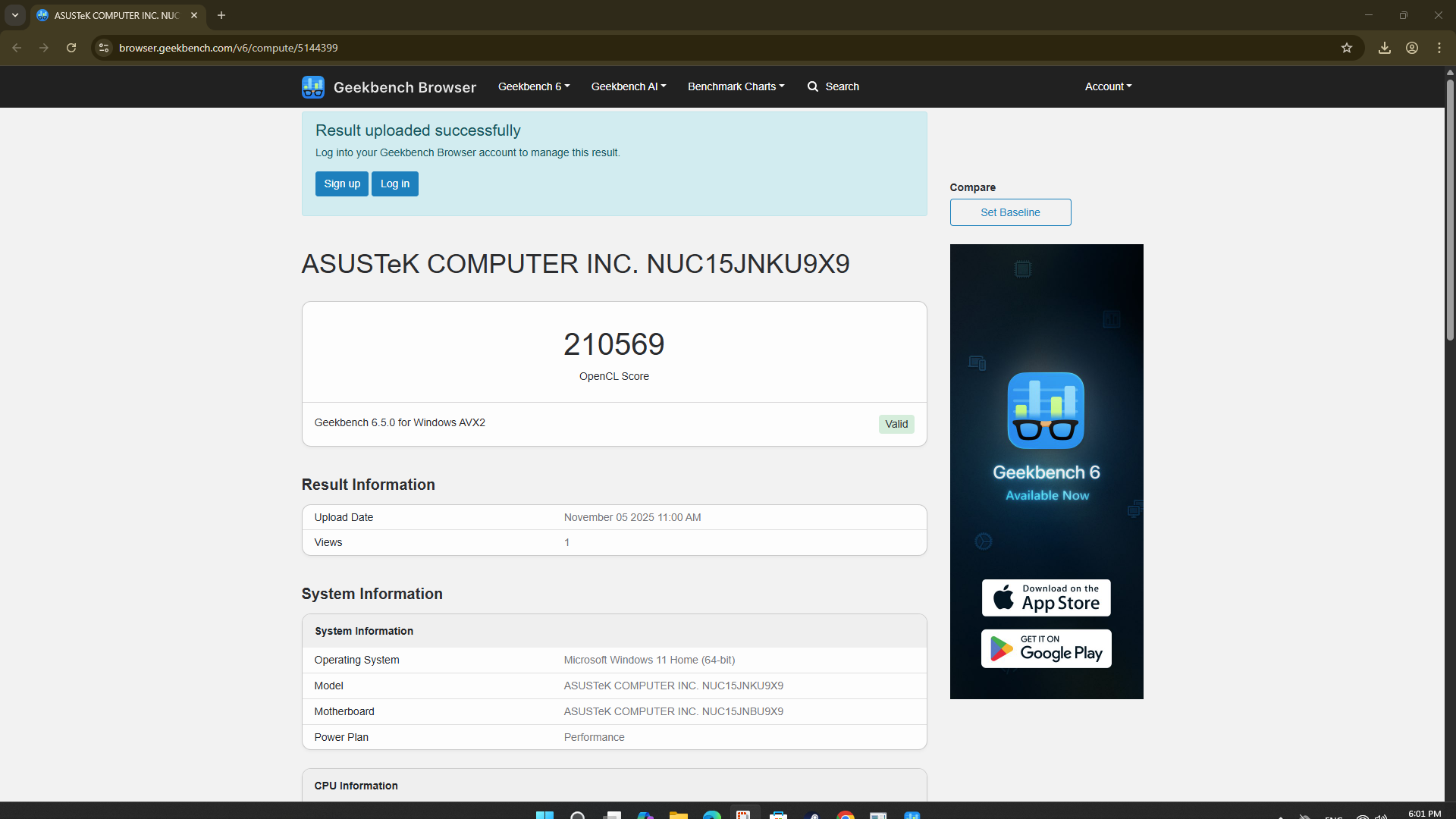Image resolution: width=1456 pixels, height=819 pixels.
Task: Click the Google Play badge
Action: 1046,649
